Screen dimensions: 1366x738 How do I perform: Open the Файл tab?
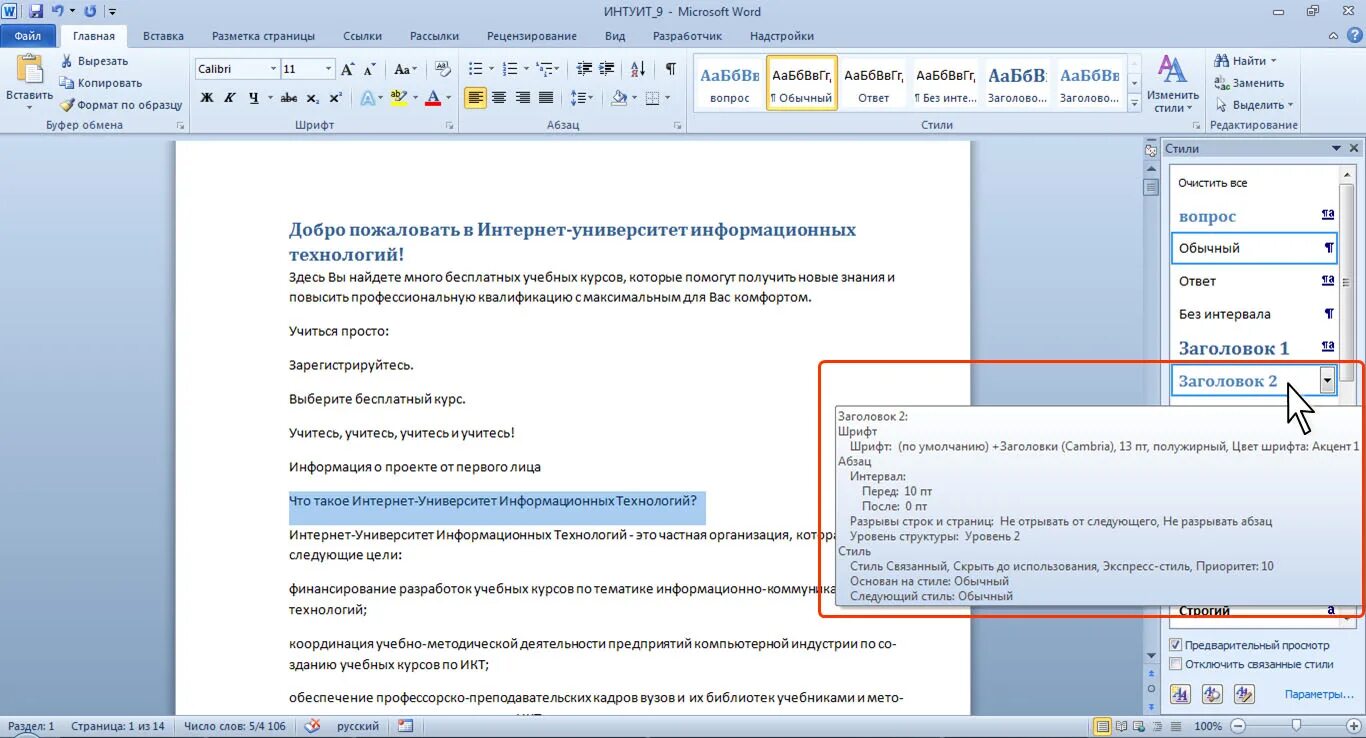click(28, 36)
